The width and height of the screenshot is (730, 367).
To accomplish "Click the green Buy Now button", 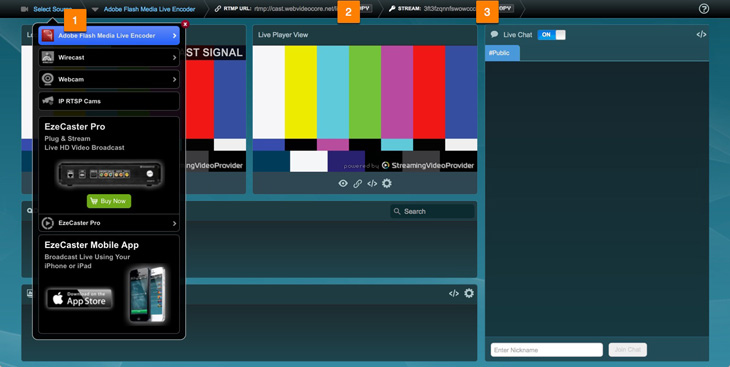I will [109, 201].
